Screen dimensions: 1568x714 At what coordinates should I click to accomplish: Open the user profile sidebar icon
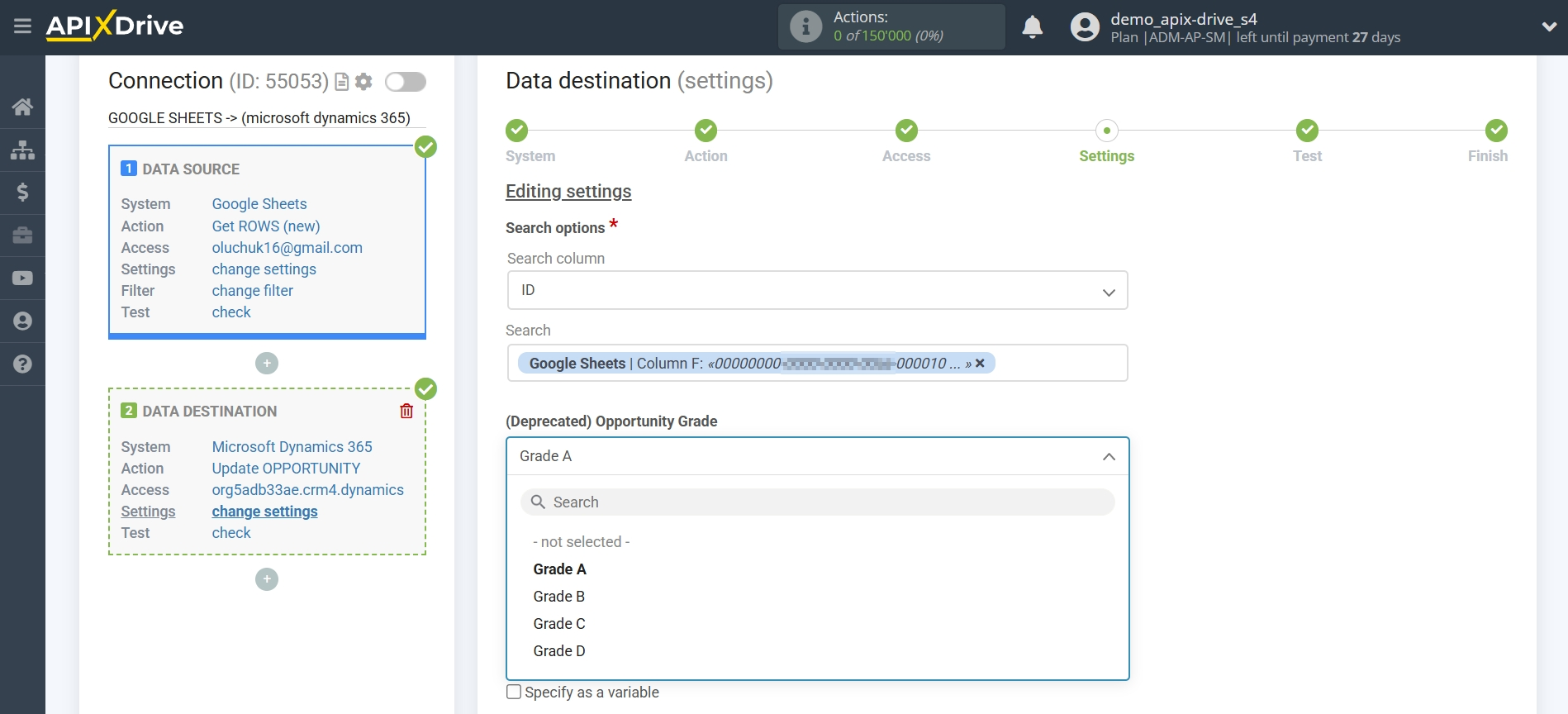click(22, 321)
